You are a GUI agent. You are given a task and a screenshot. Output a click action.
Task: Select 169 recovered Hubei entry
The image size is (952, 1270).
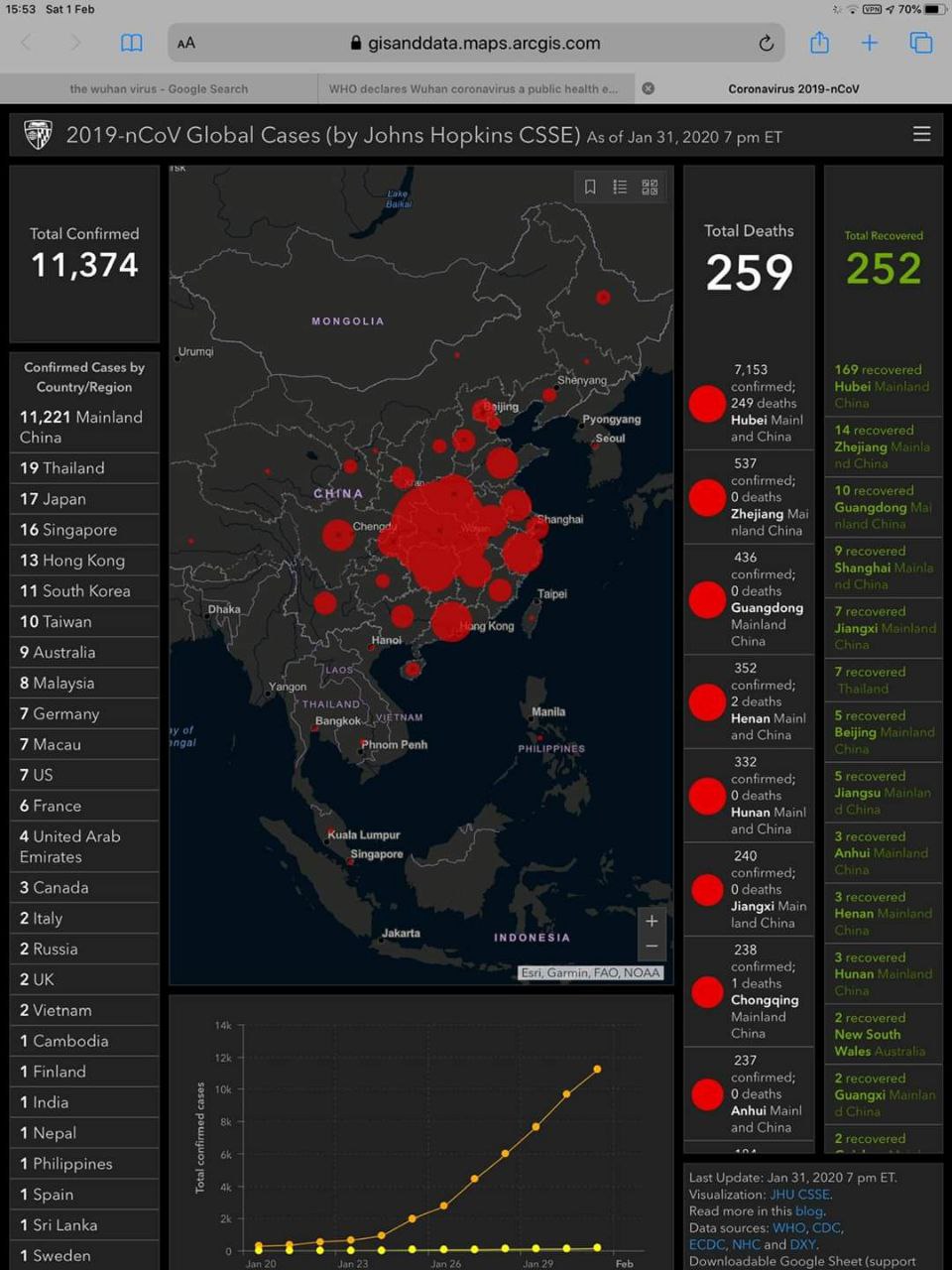pyautogui.click(x=884, y=386)
